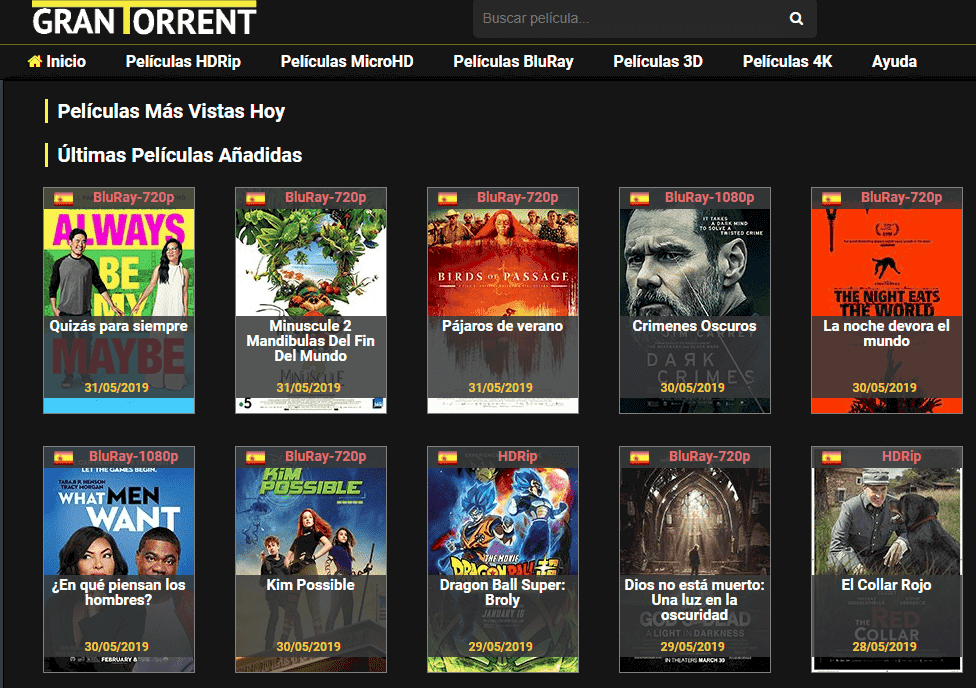
Task: Click HDRip label on Dragon Ball Super card
Action: click(517, 456)
